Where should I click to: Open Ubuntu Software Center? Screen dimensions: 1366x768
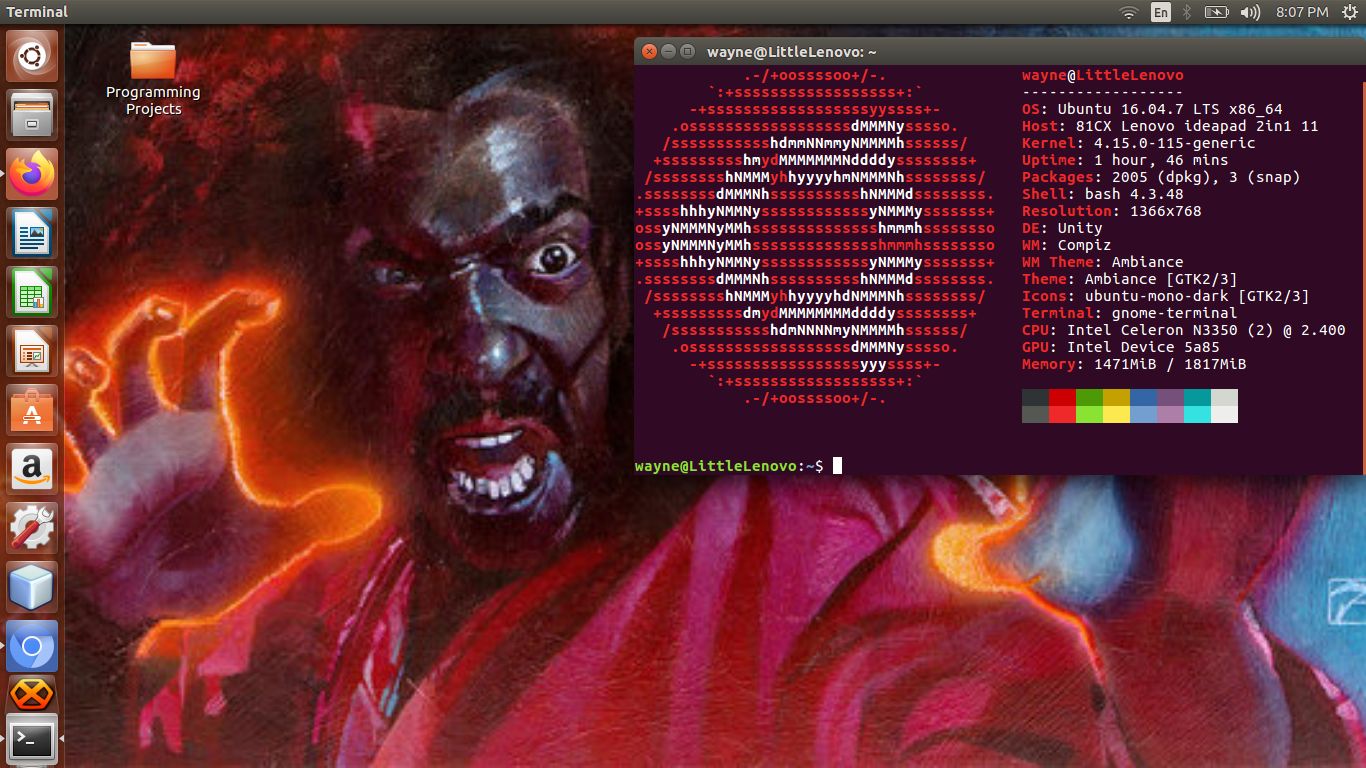coord(31,410)
